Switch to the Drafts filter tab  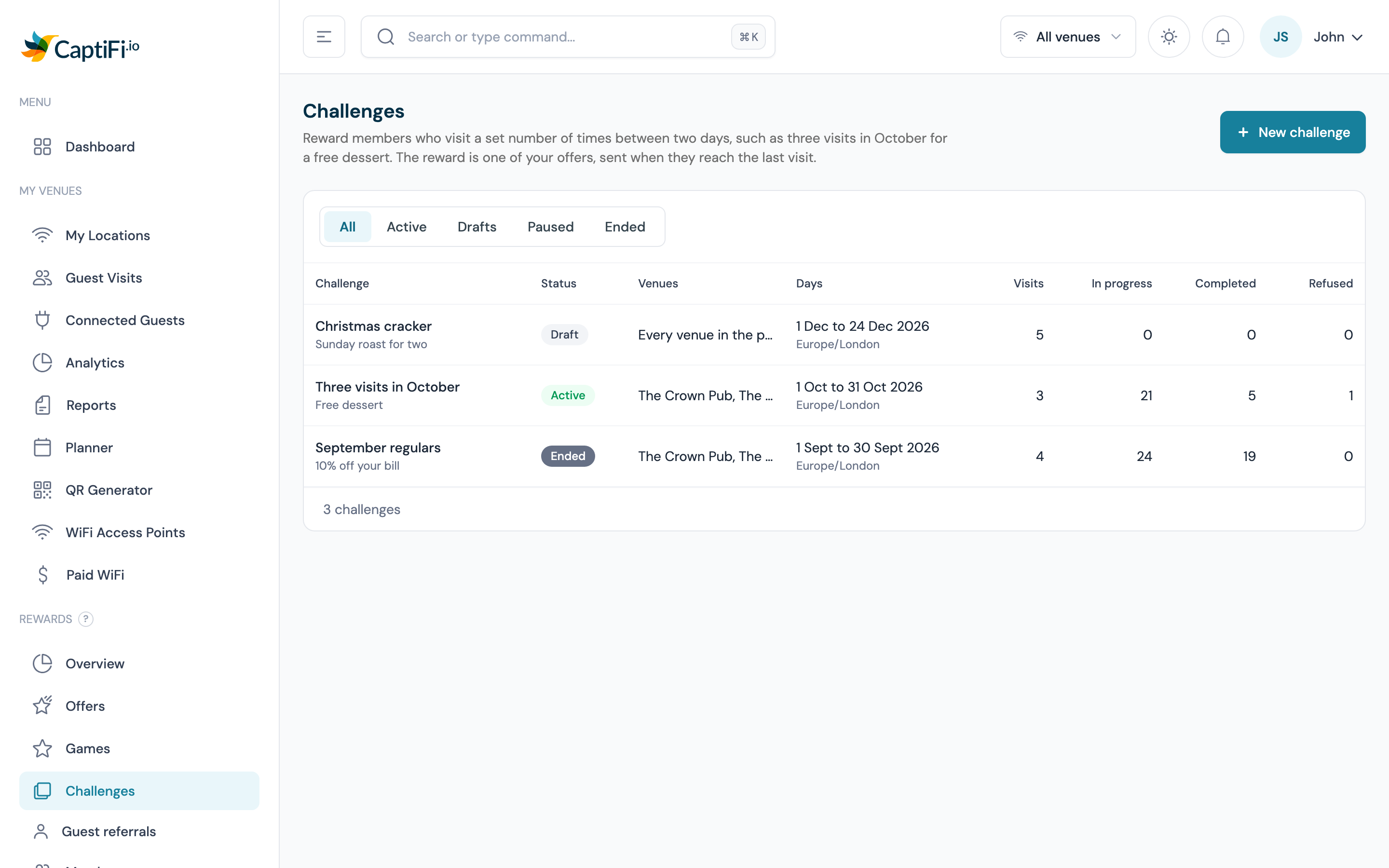pyautogui.click(x=477, y=227)
